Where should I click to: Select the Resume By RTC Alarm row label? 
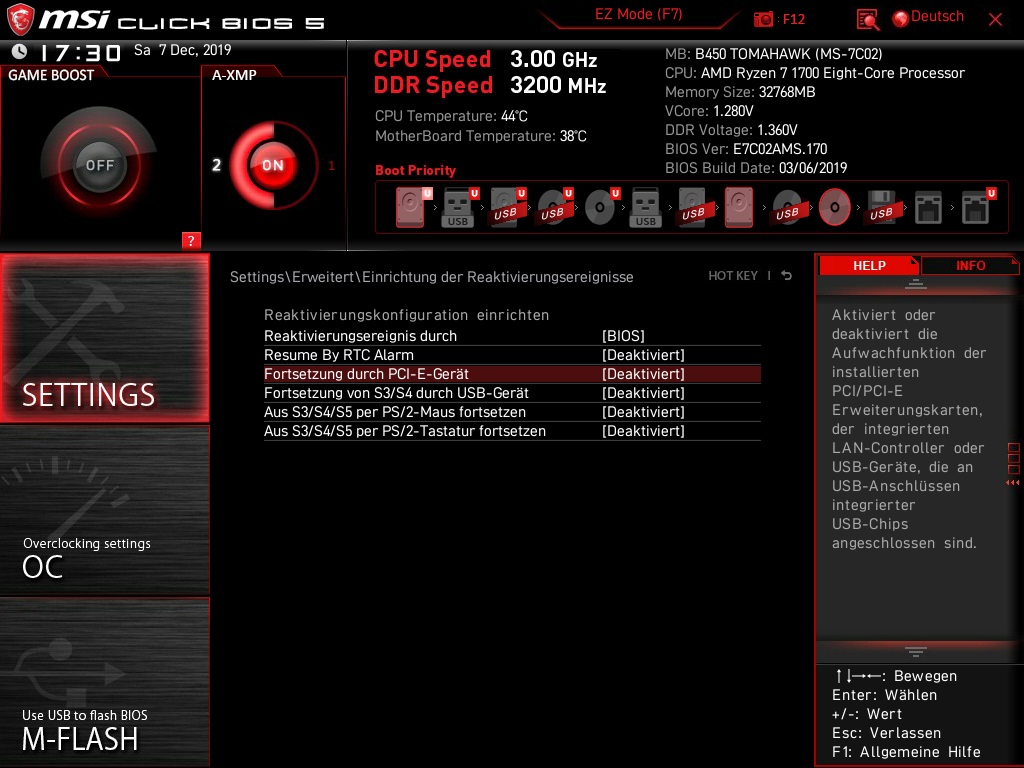[x=338, y=355]
